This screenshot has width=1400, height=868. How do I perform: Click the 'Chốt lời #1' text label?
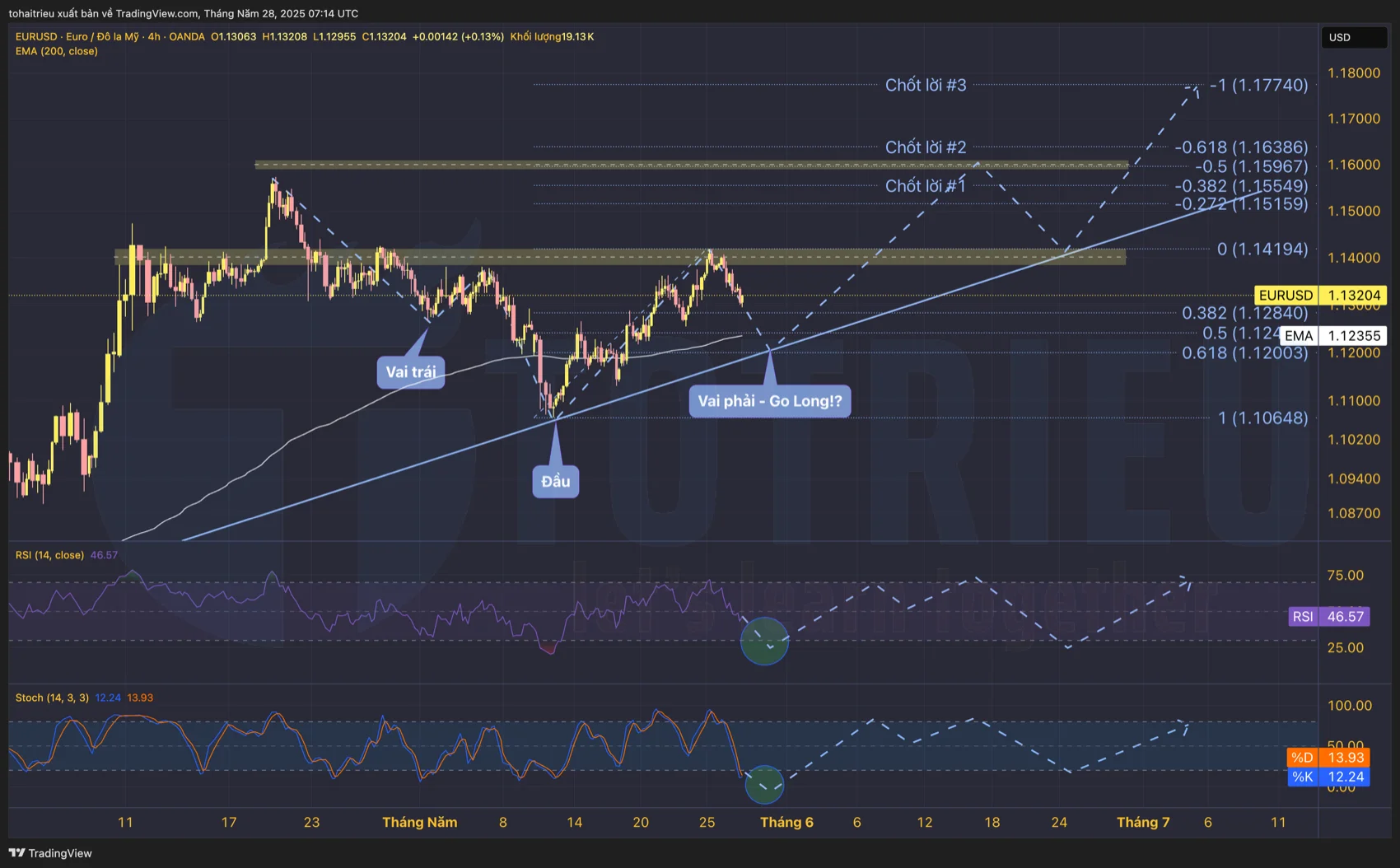coord(926,186)
